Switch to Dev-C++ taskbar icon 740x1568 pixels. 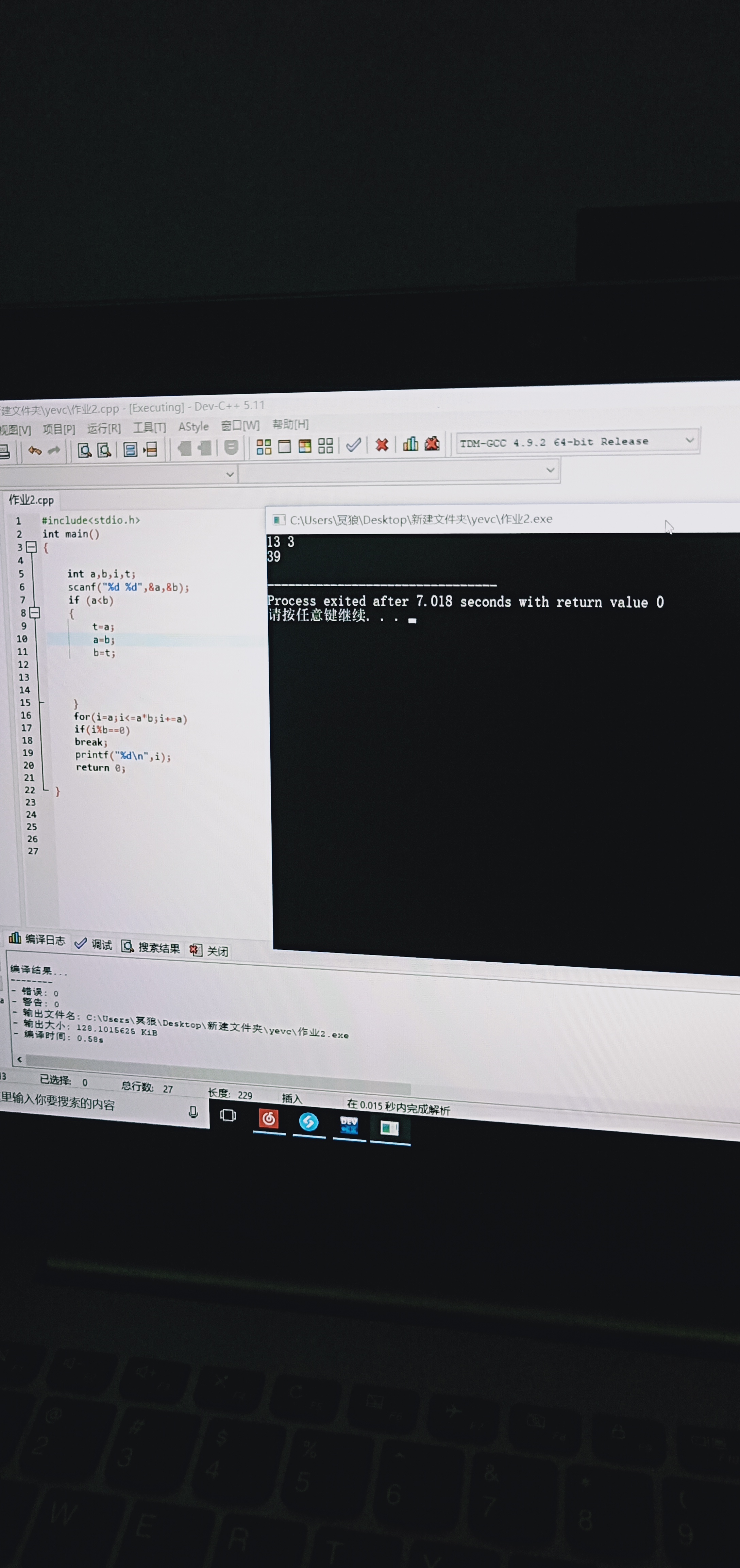[349, 1125]
